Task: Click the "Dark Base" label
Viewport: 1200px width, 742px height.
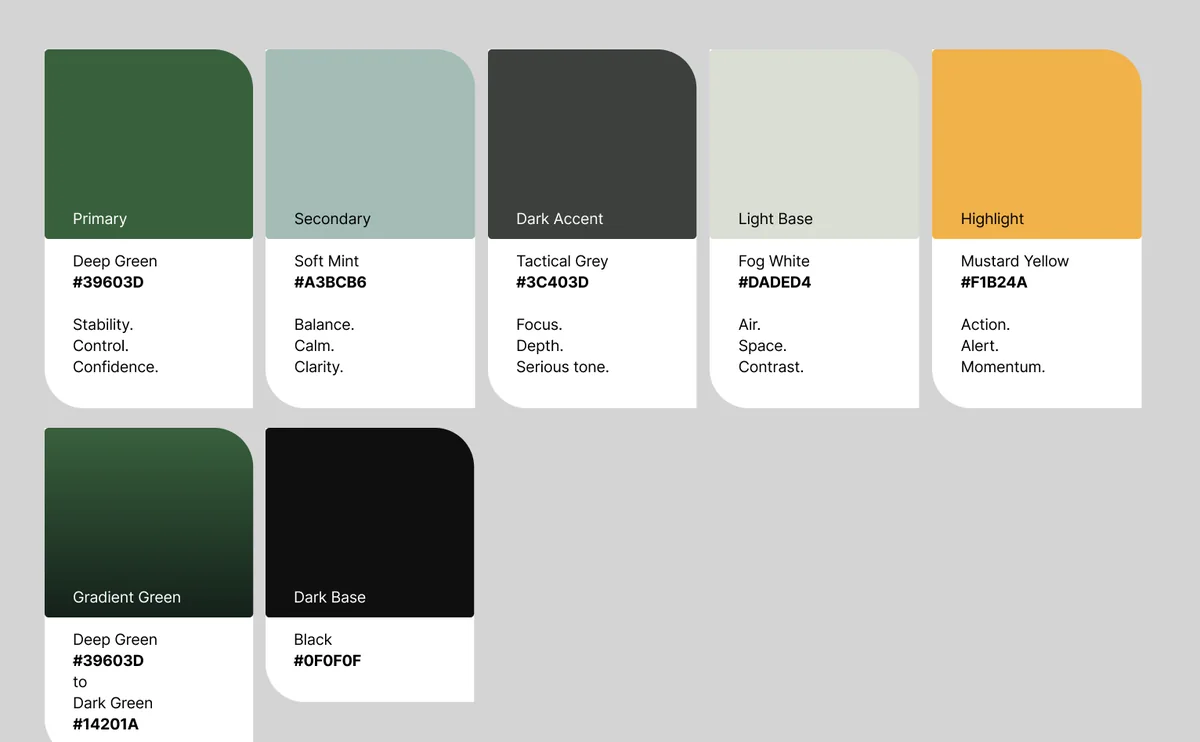Action: [x=330, y=597]
